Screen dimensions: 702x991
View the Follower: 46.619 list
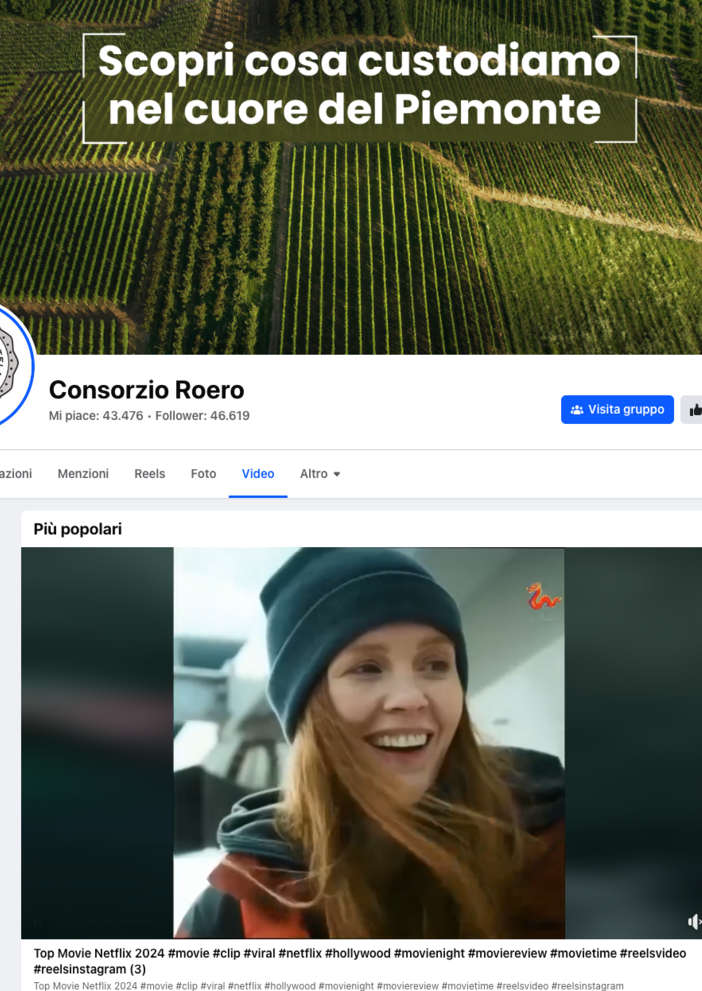202,416
